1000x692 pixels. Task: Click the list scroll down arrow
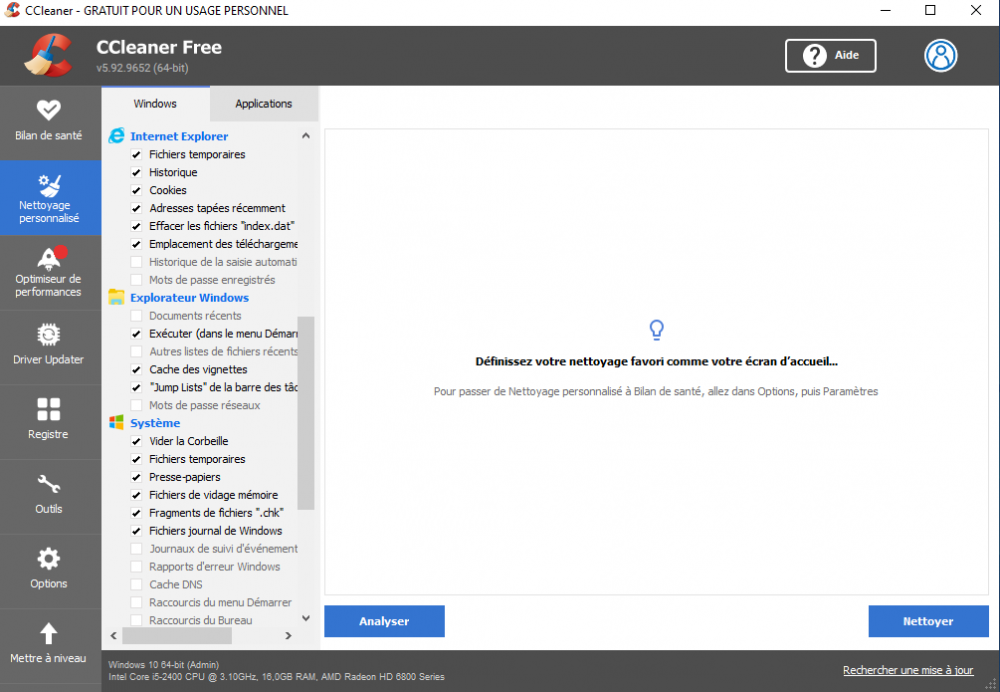pyautogui.click(x=306, y=618)
